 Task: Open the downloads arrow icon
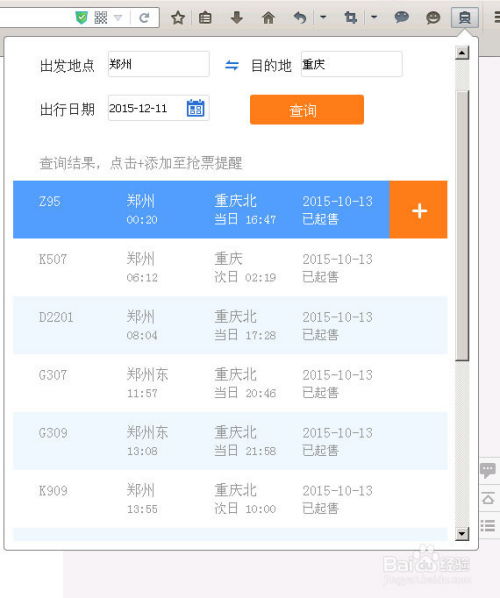pyautogui.click(x=237, y=17)
